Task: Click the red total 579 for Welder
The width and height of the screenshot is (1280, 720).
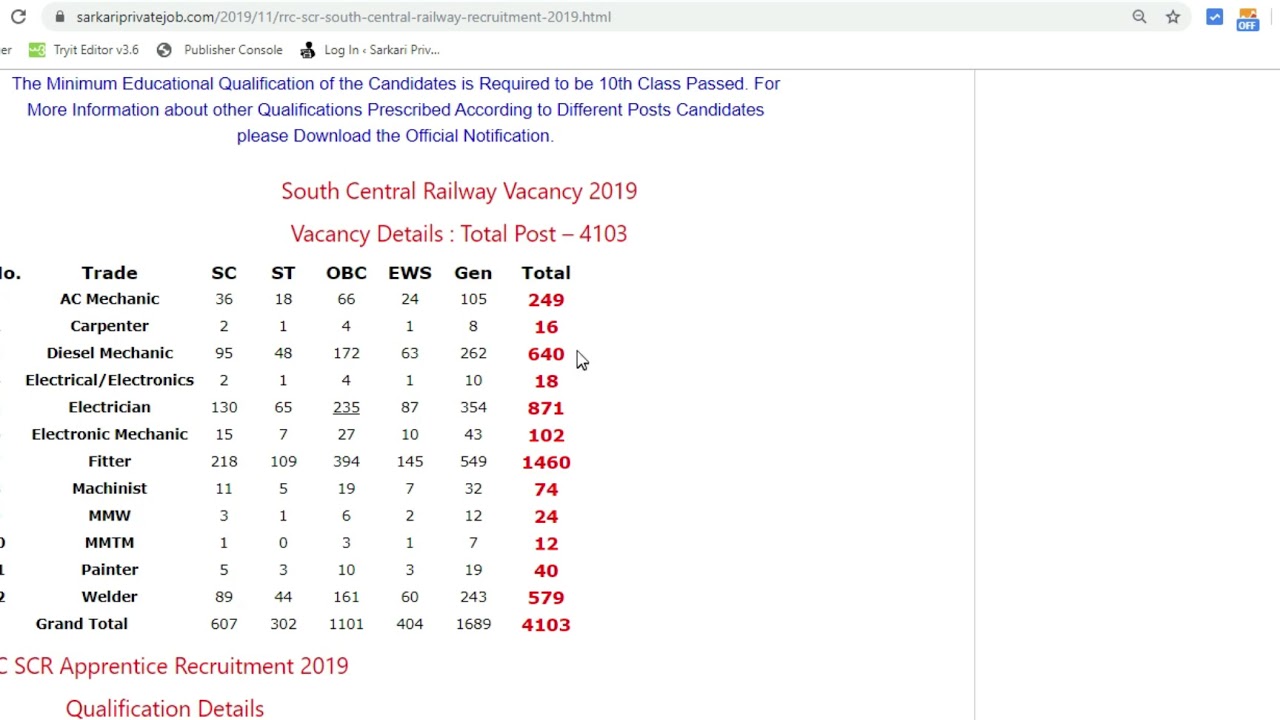Action: 546,597
